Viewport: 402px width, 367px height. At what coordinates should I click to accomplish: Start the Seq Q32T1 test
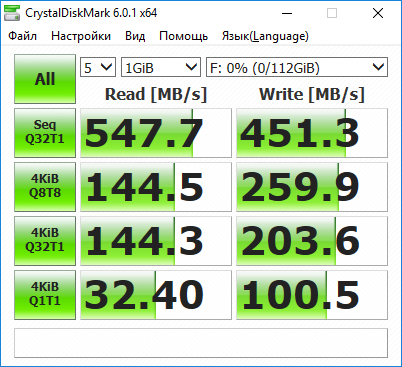[x=45, y=133]
